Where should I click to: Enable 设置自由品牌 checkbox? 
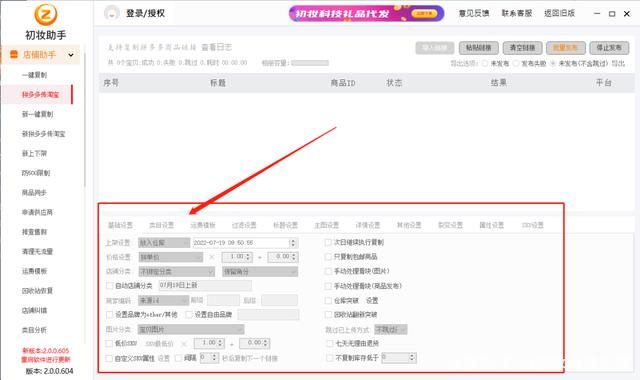pos(189,315)
